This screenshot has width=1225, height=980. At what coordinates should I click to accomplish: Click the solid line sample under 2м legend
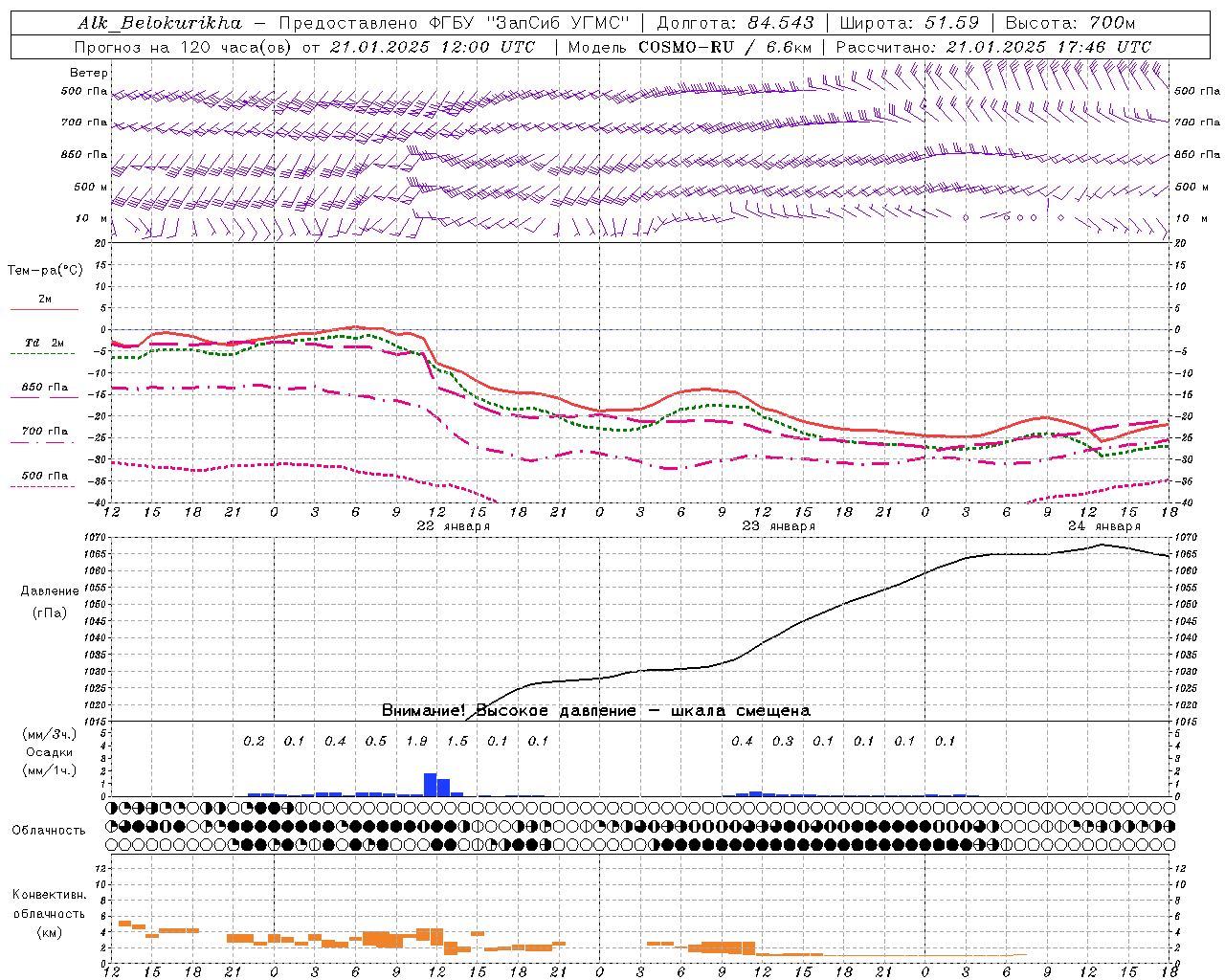click(44, 309)
